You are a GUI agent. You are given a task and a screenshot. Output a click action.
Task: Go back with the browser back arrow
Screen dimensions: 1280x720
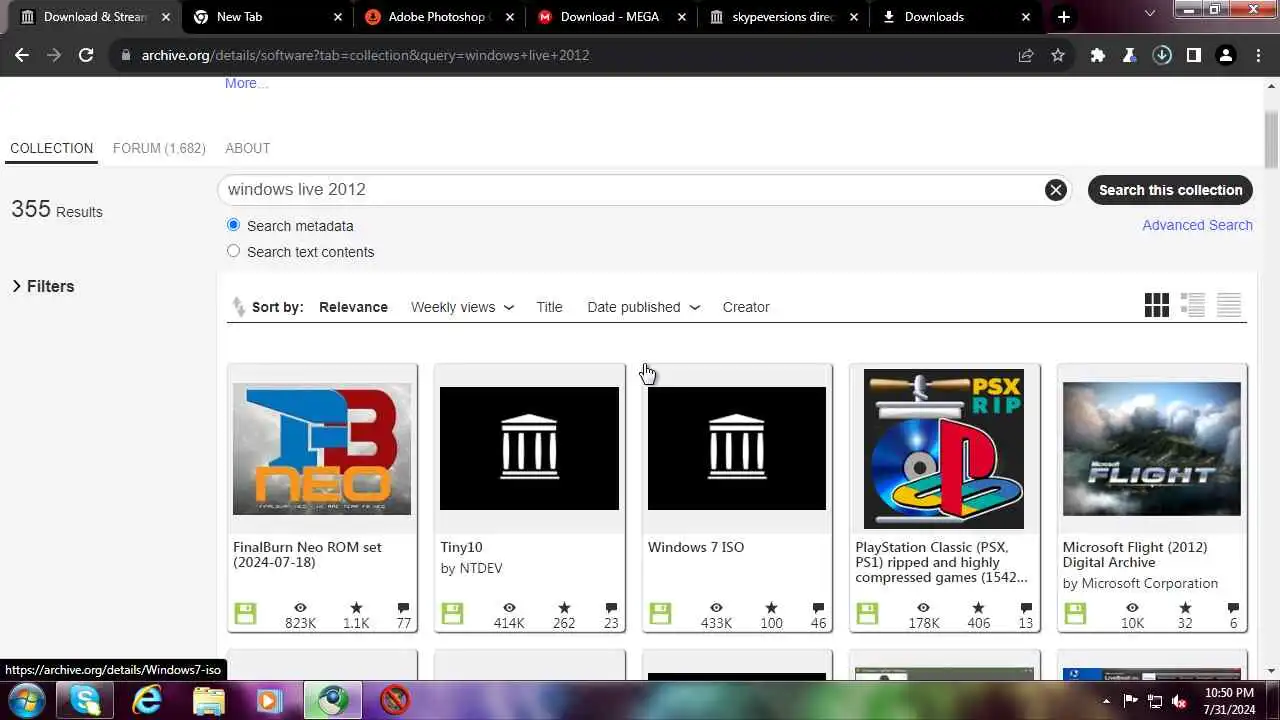click(22, 55)
